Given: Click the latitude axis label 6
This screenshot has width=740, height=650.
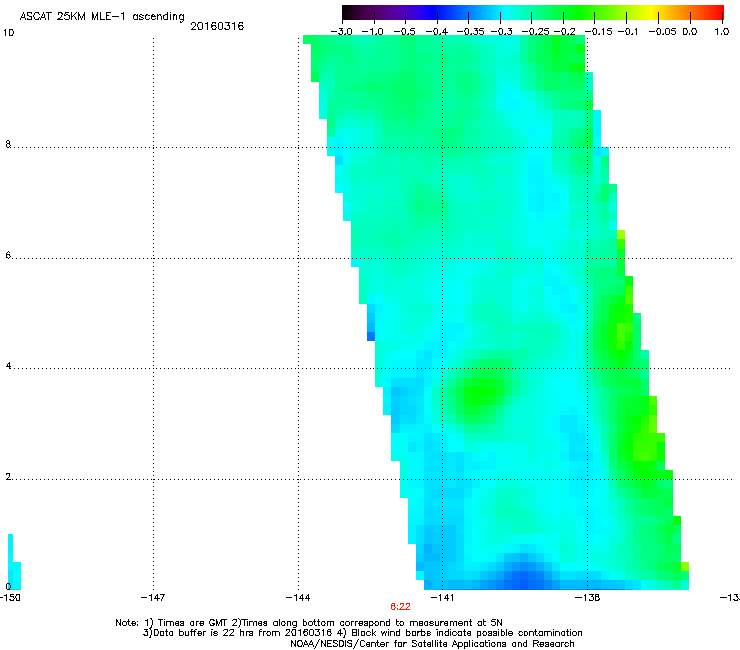Looking at the screenshot, I should [x=8, y=255].
